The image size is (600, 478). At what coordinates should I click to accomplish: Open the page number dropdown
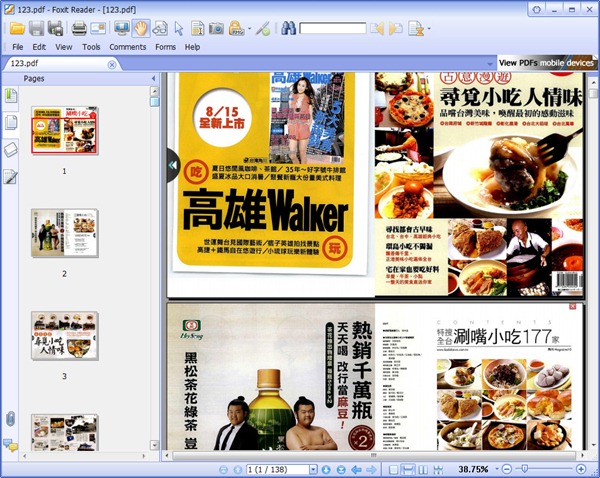313,469
